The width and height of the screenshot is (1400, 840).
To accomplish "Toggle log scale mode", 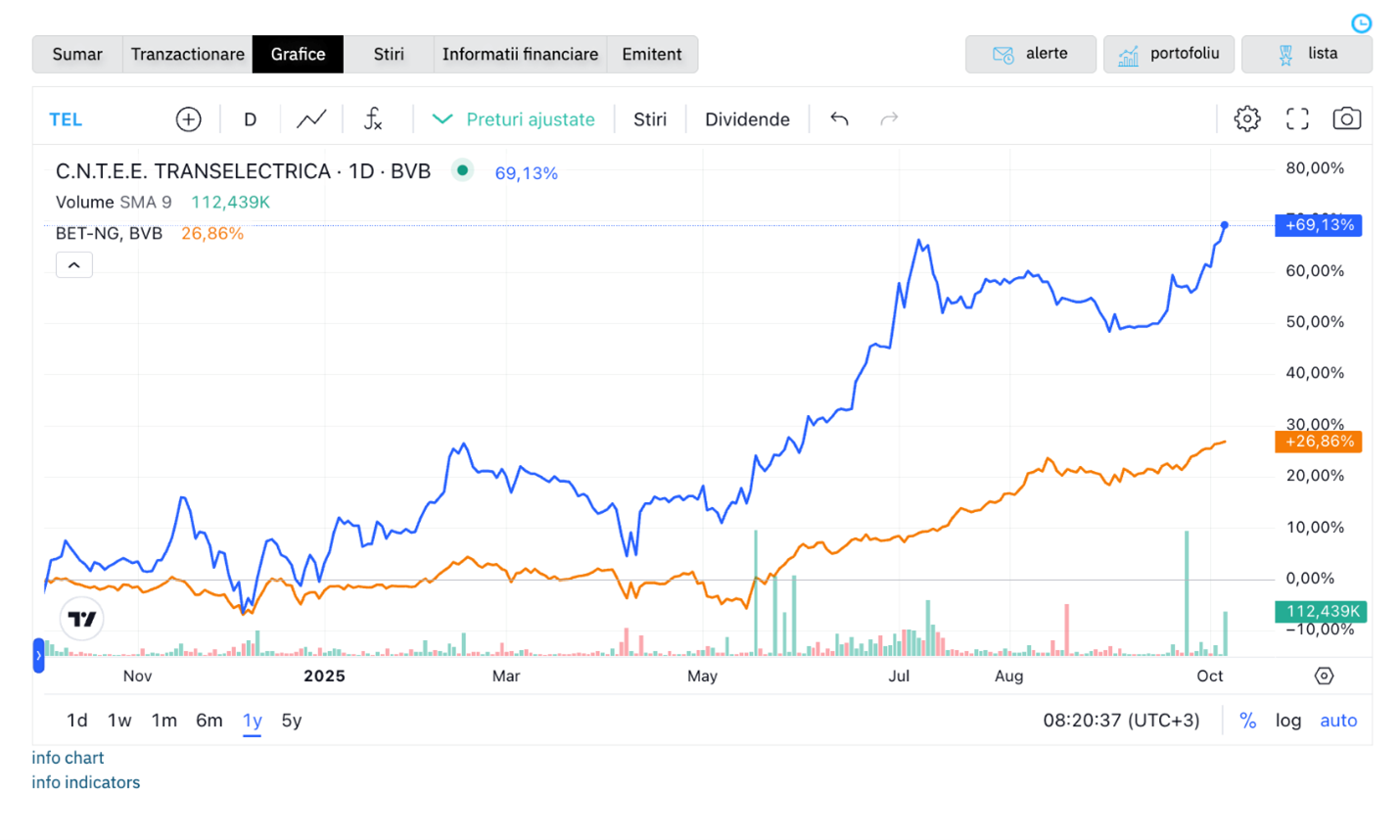I will (x=1287, y=721).
